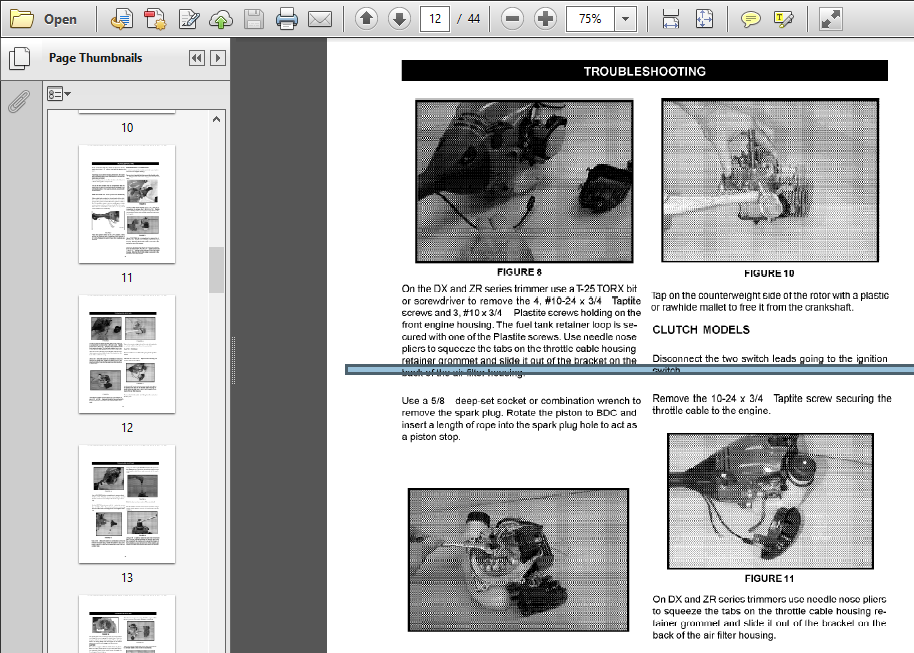Click the Figure 11 trimmer photo
This screenshot has width=914, height=653.
coord(770,501)
